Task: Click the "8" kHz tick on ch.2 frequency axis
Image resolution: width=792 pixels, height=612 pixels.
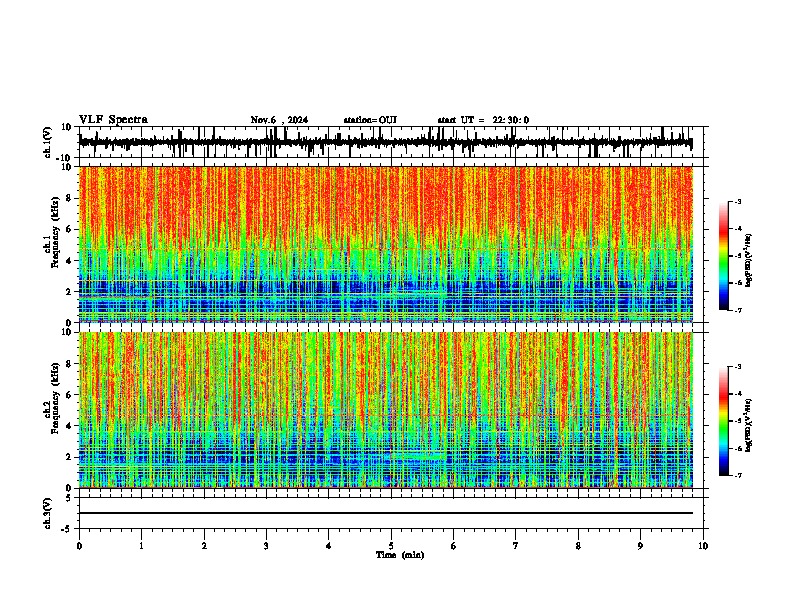Action: click(x=70, y=364)
